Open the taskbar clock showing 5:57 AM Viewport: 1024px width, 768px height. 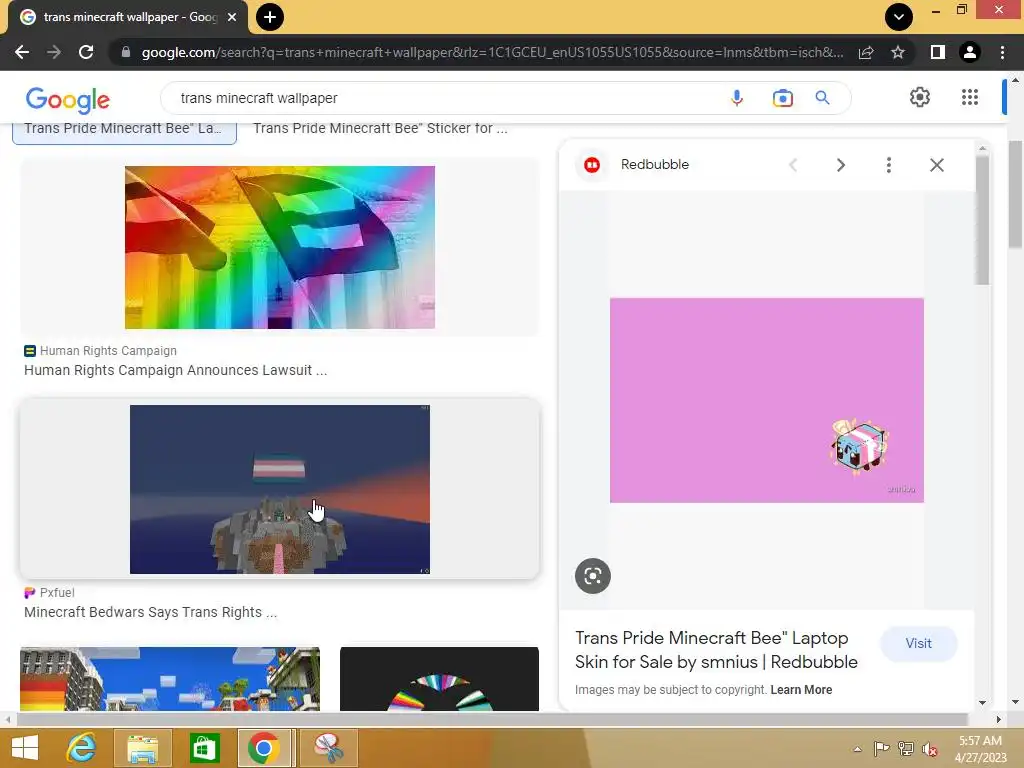(980, 749)
